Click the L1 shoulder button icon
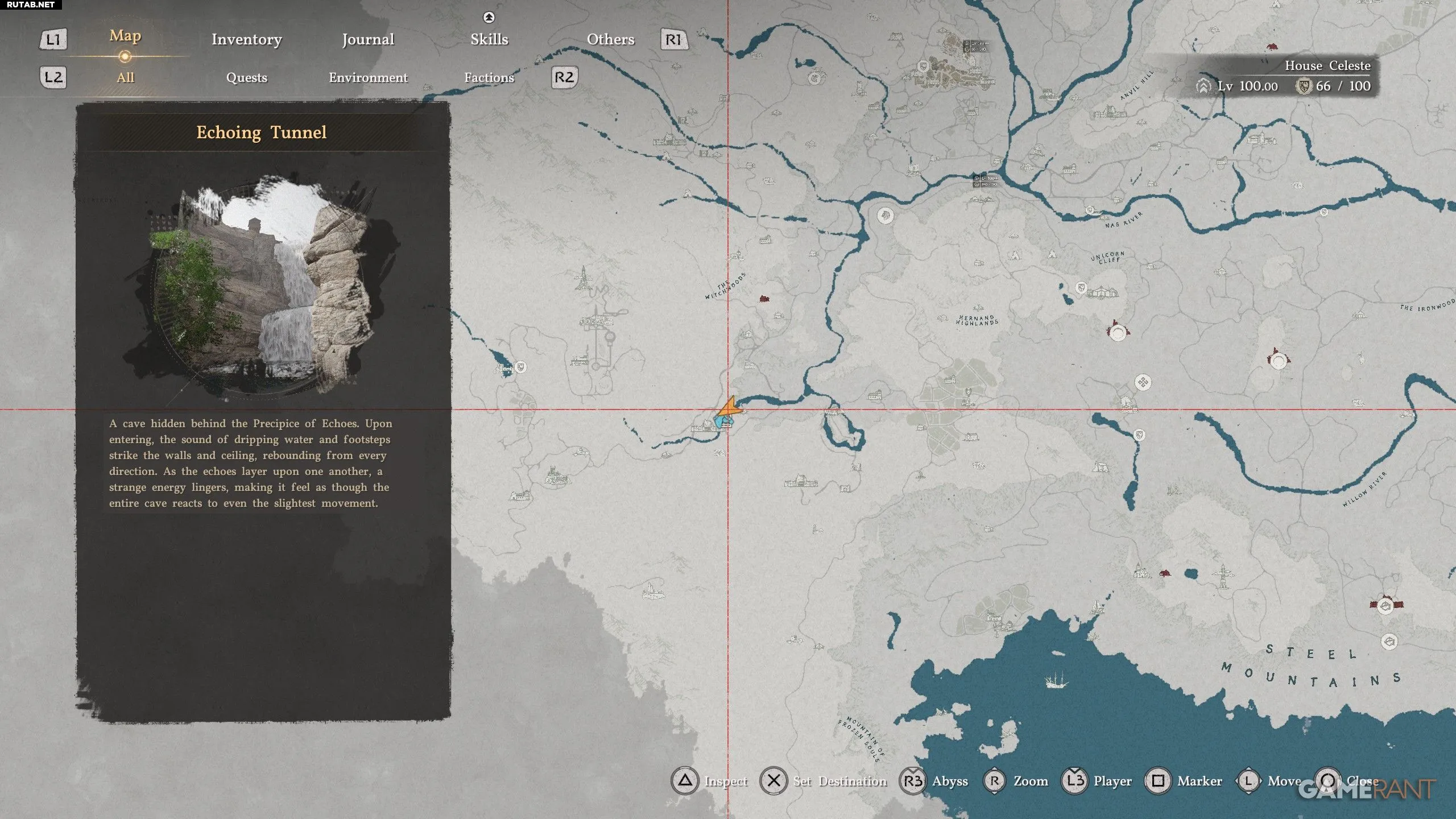Viewport: 1456px width, 819px height. coord(53,39)
